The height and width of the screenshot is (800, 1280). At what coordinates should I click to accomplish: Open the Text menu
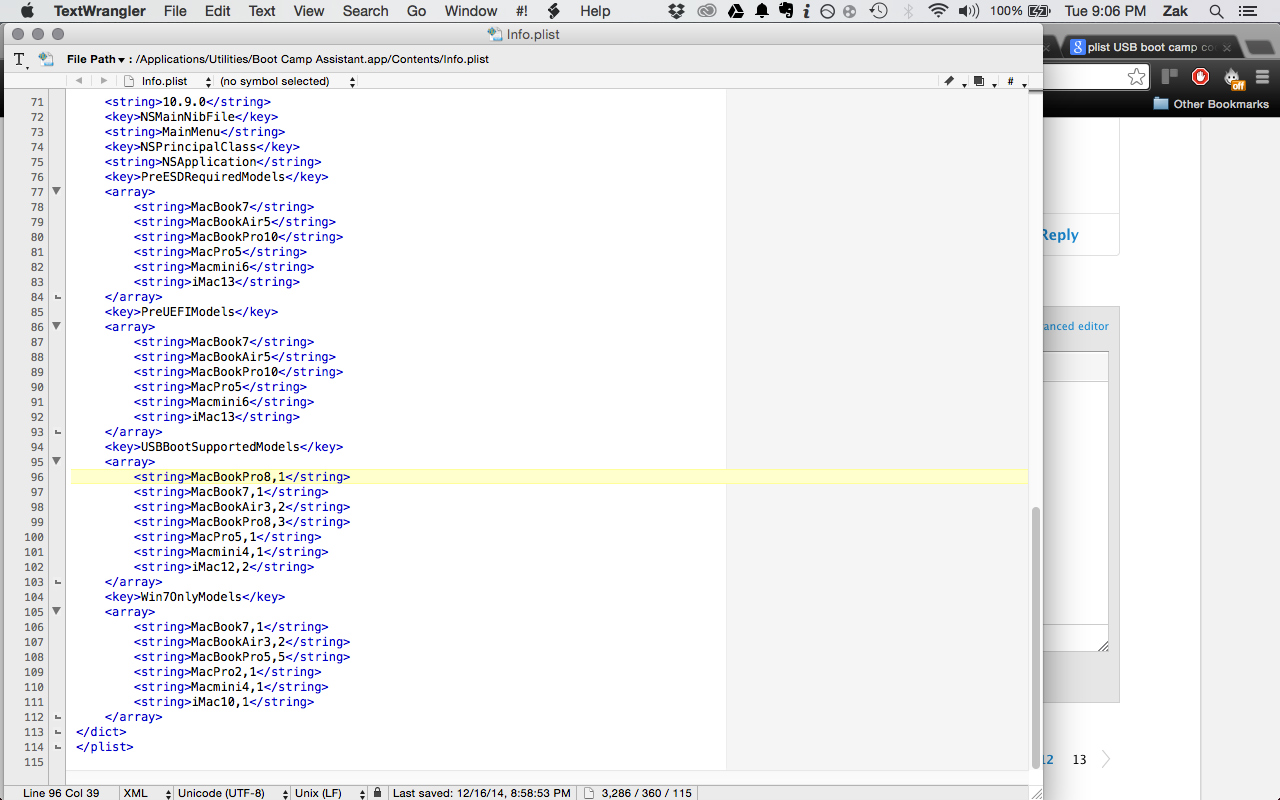pyautogui.click(x=262, y=11)
